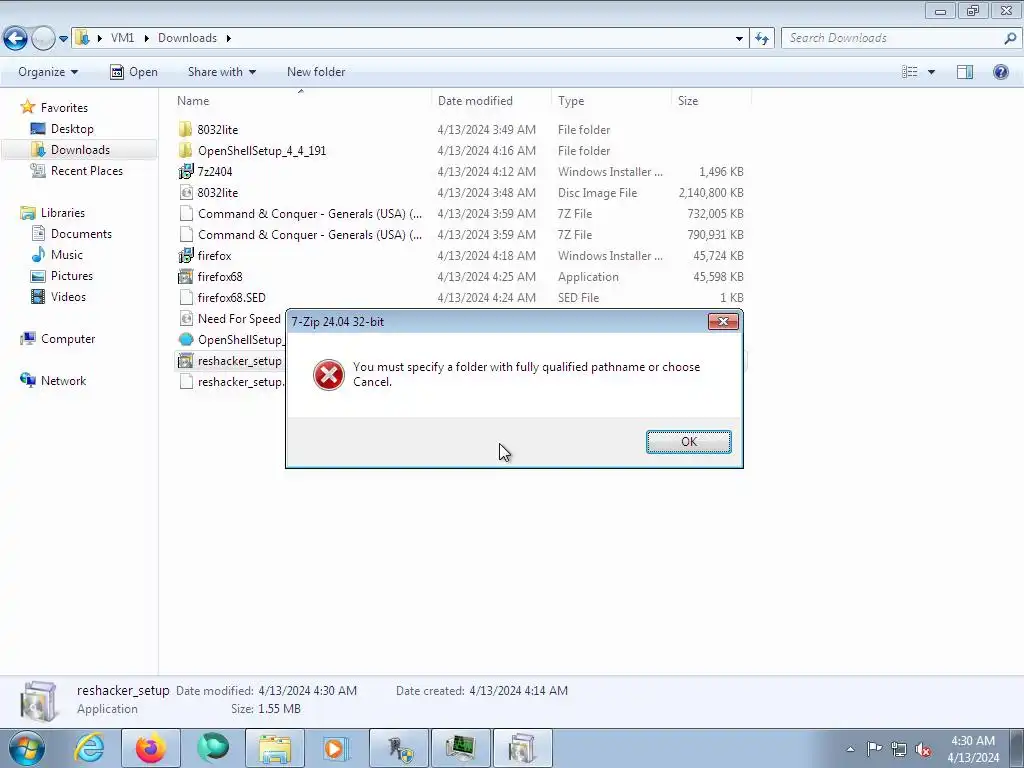Viewport: 1024px width, 768px height.
Task: Open the address bar history dropdown
Action: coord(739,39)
